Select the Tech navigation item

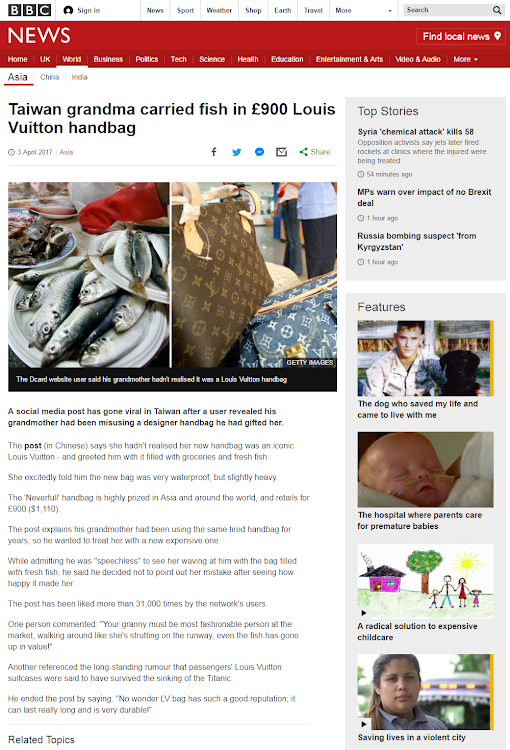pos(178,59)
